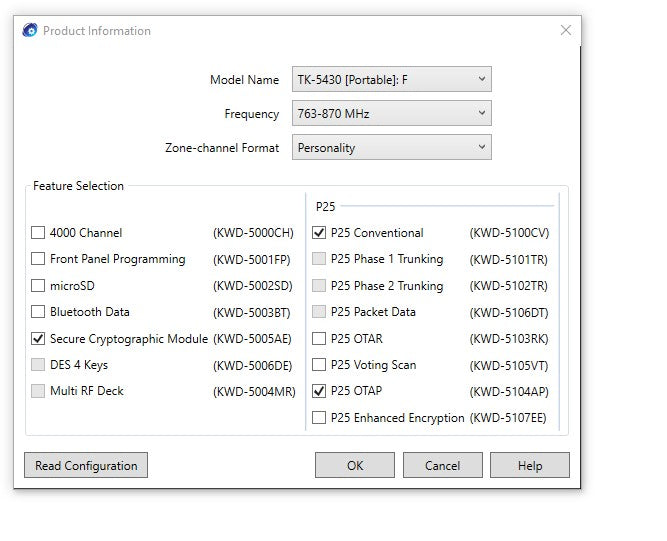Screen dimensions: 667x541
Task: Click the (KWD-5105VT) license code text
Action: [509, 365]
